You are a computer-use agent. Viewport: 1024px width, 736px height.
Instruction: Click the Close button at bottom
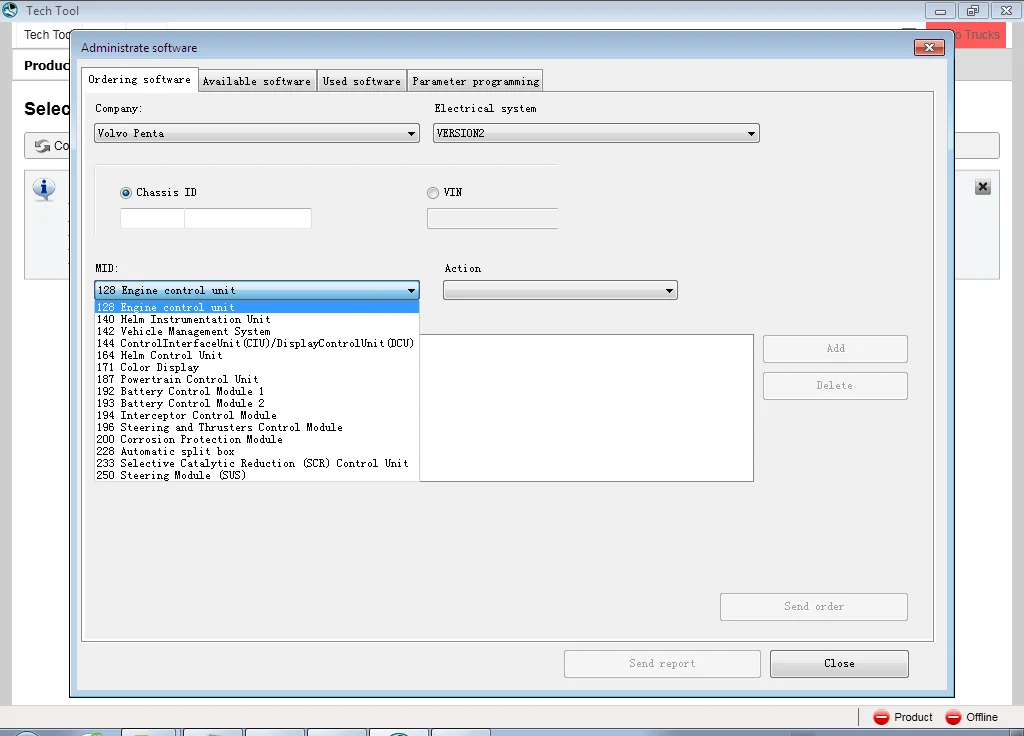coord(839,664)
